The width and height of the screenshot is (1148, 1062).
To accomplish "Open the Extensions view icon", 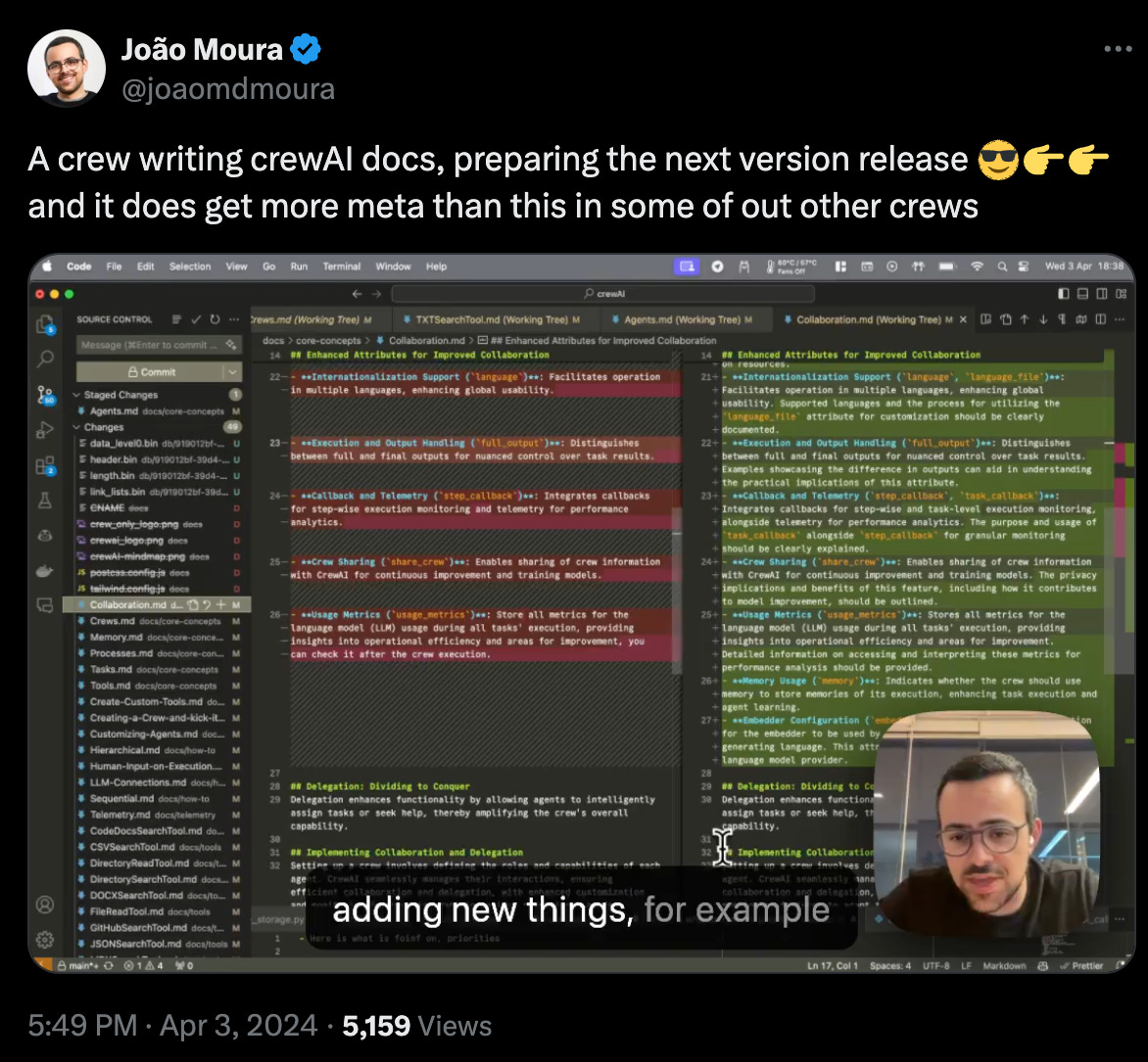I will [x=45, y=465].
